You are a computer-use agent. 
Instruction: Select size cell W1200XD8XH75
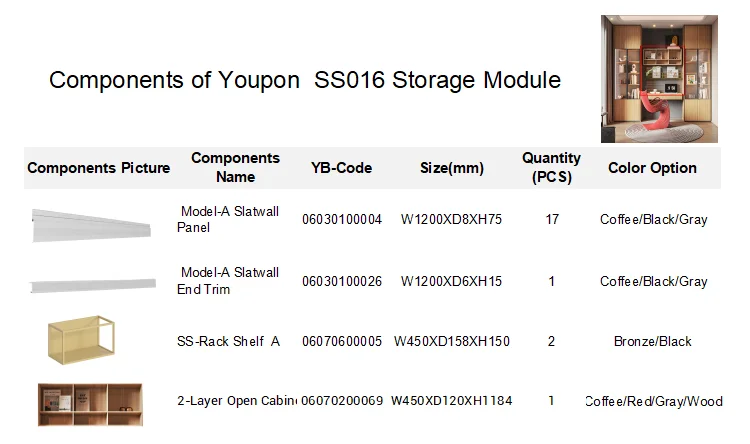(452, 220)
